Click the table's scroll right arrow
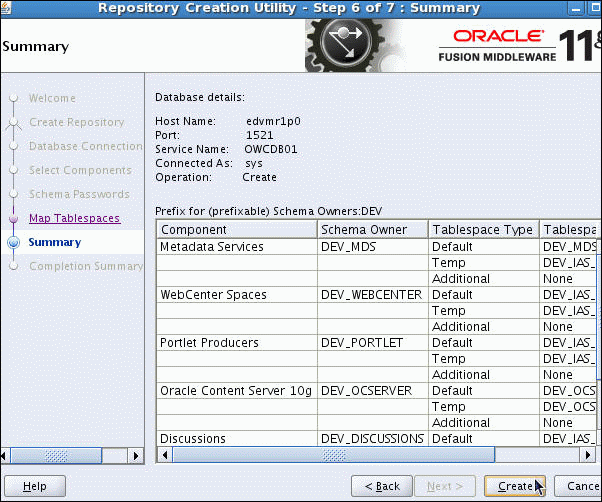Image resolution: width=602 pixels, height=502 pixels. pos(587,455)
